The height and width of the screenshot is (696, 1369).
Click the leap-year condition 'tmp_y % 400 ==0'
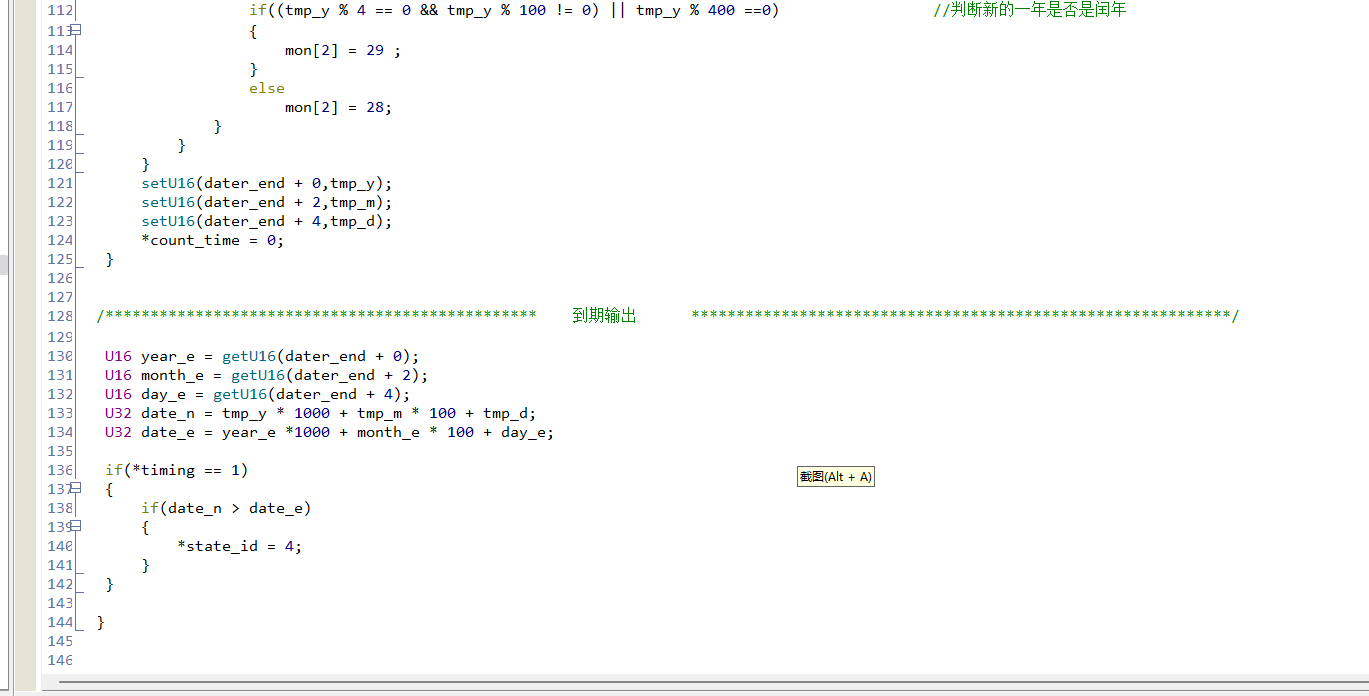click(703, 10)
